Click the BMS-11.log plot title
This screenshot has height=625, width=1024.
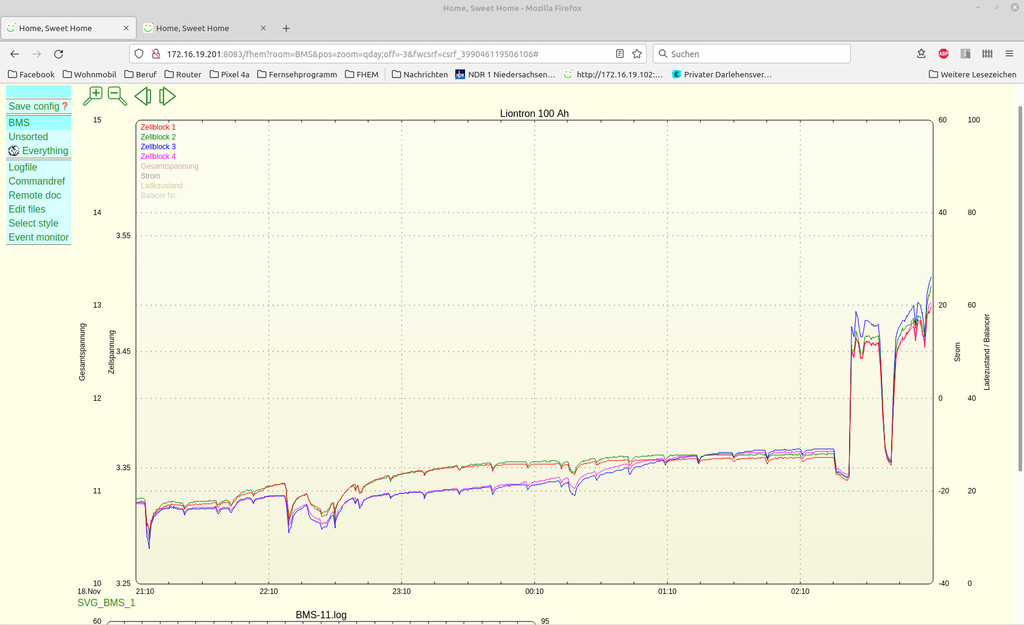(321, 615)
